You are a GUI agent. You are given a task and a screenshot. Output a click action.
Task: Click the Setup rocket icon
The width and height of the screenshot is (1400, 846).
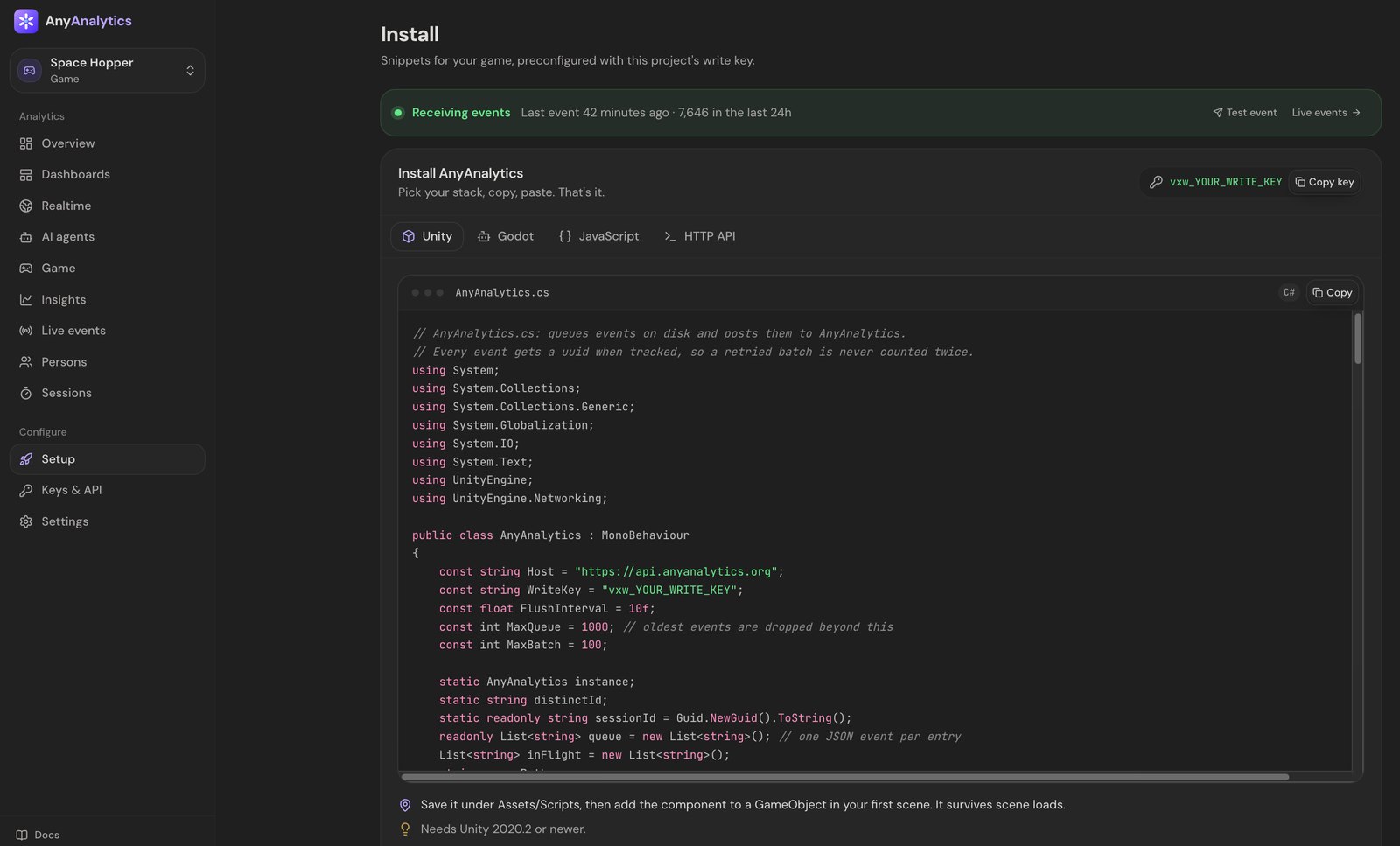26,459
